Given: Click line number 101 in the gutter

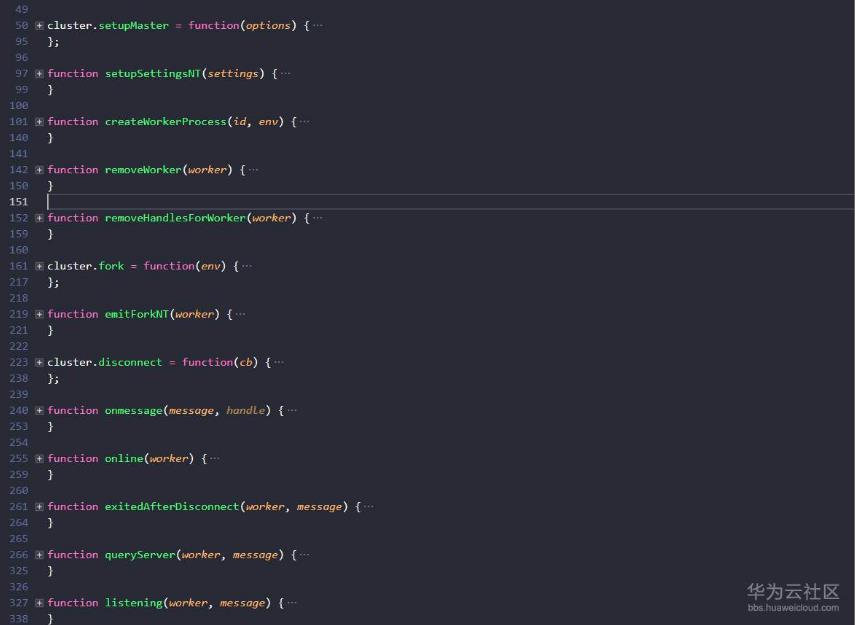Looking at the screenshot, I should (x=19, y=122).
